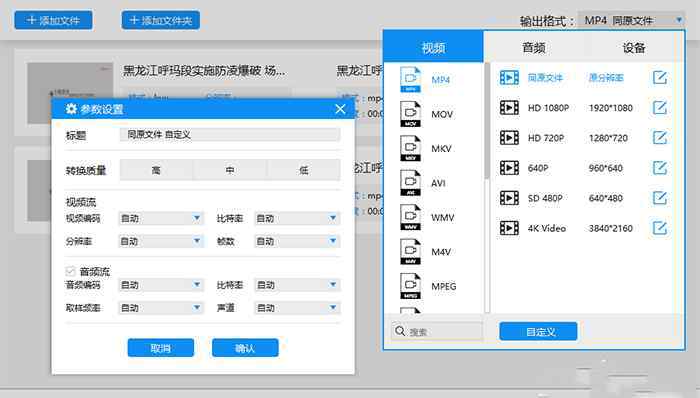Open the 输出格式 dropdown
This screenshot has height=398, width=700.
click(x=631, y=20)
